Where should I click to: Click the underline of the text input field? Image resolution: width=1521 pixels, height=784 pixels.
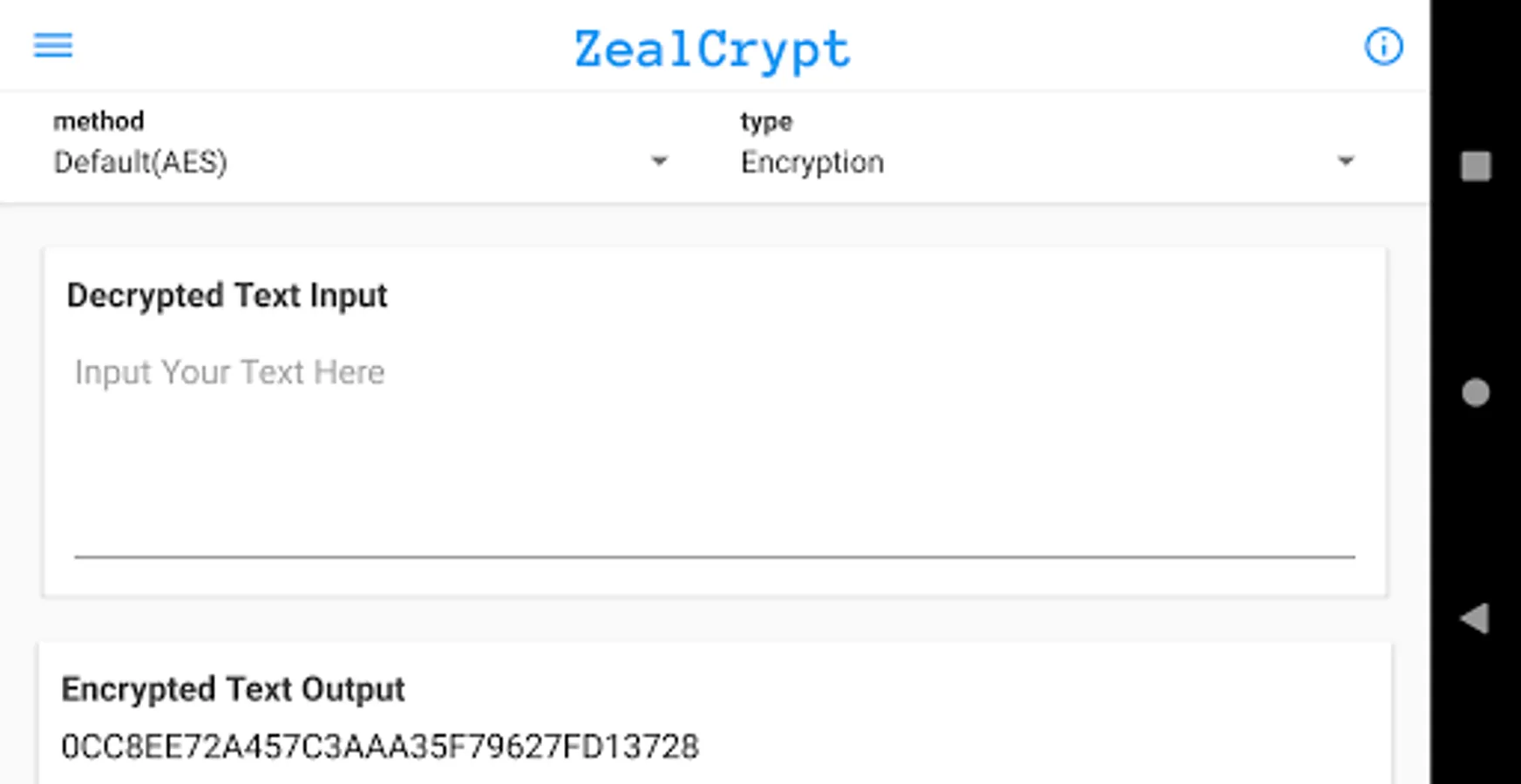(715, 555)
